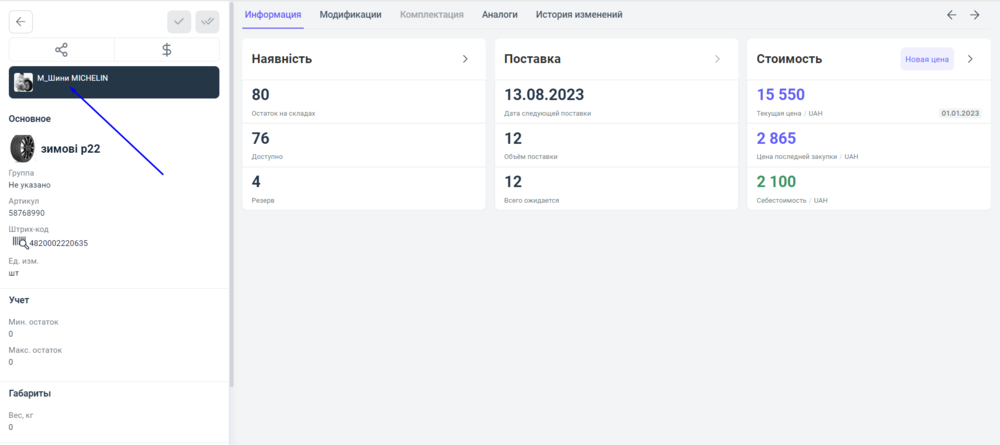Open the История изменений tab

579,15
